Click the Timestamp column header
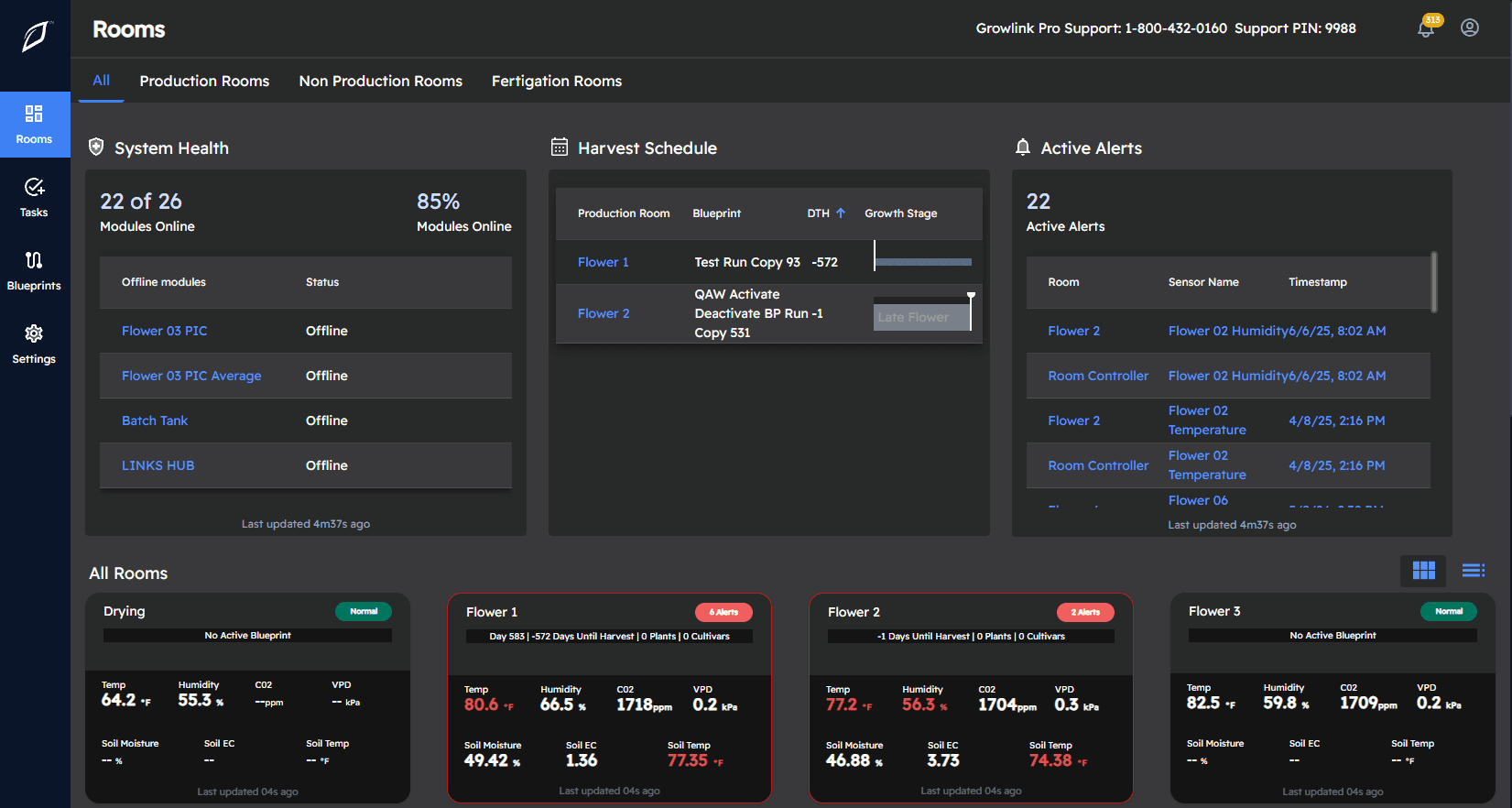 coord(1318,282)
